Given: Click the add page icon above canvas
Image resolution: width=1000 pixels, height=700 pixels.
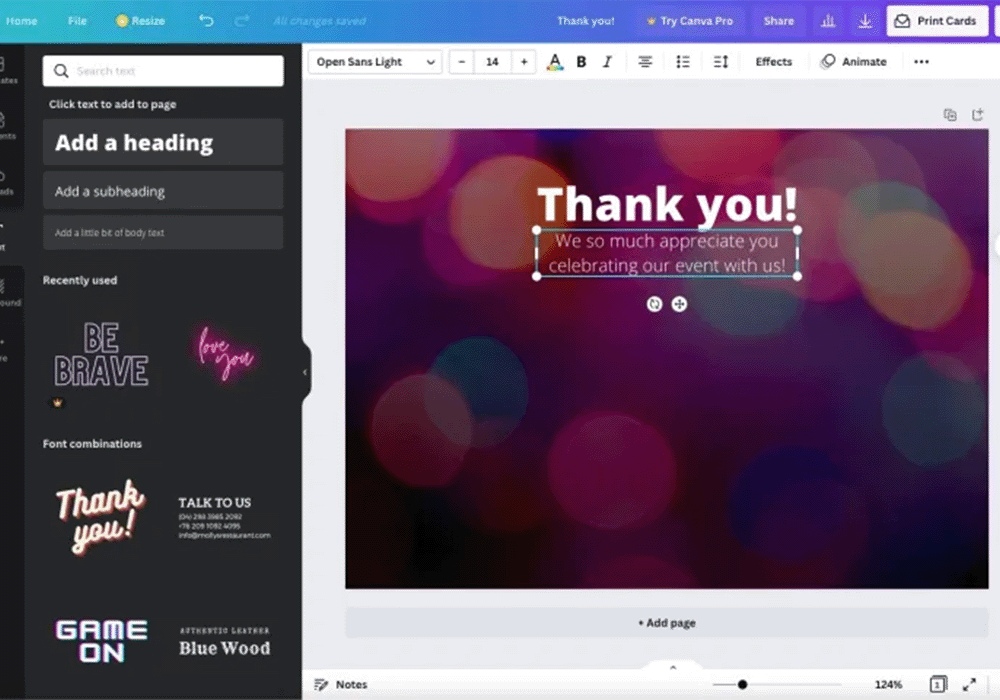Looking at the screenshot, I should [x=978, y=115].
